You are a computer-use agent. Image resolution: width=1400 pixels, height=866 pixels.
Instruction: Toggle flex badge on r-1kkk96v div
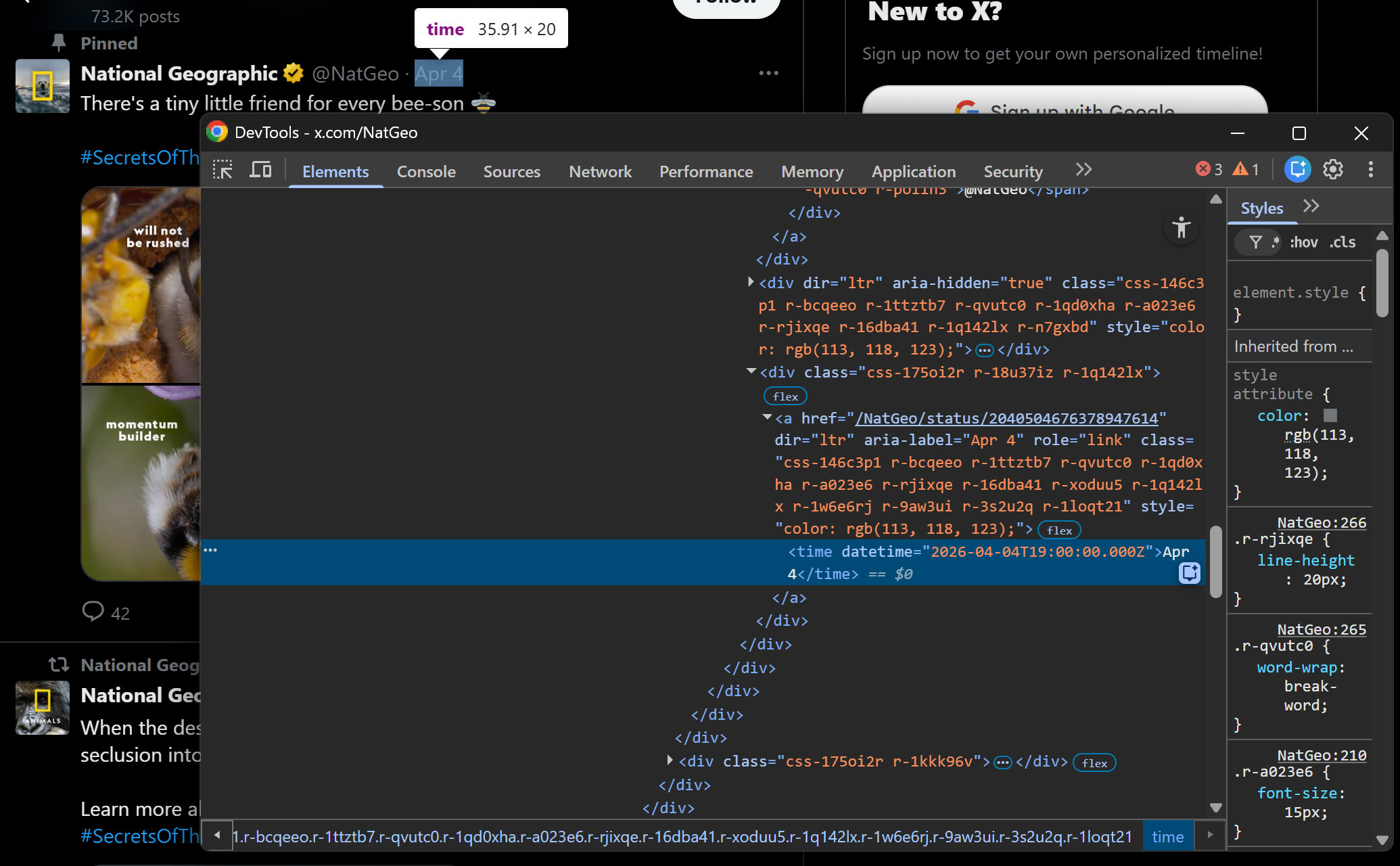point(1094,763)
